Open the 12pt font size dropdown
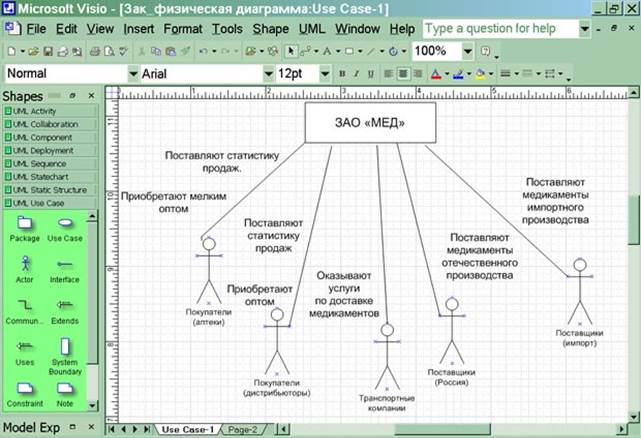This screenshot has width=641, height=438. [325, 74]
